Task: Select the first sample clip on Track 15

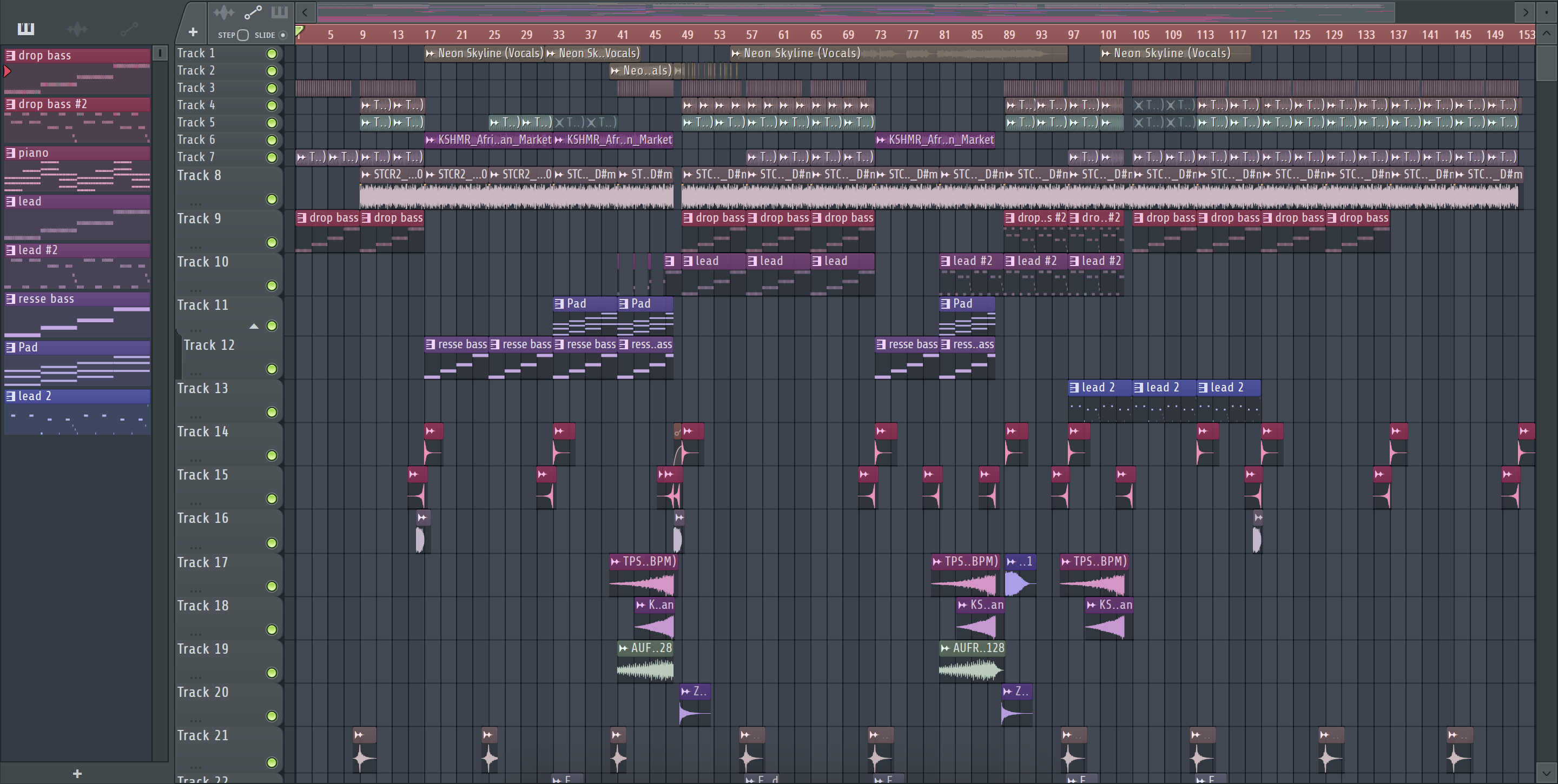Action: pyautogui.click(x=417, y=488)
